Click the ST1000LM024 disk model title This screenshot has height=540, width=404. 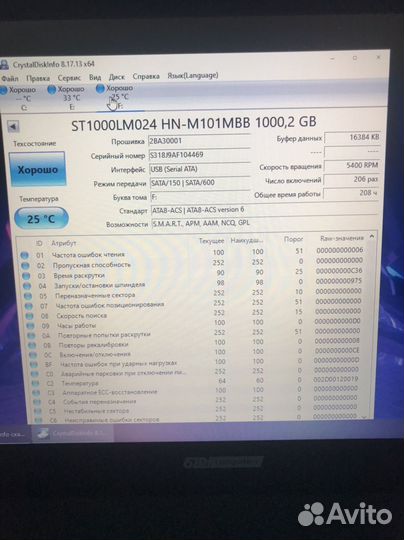(x=194, y=123)
